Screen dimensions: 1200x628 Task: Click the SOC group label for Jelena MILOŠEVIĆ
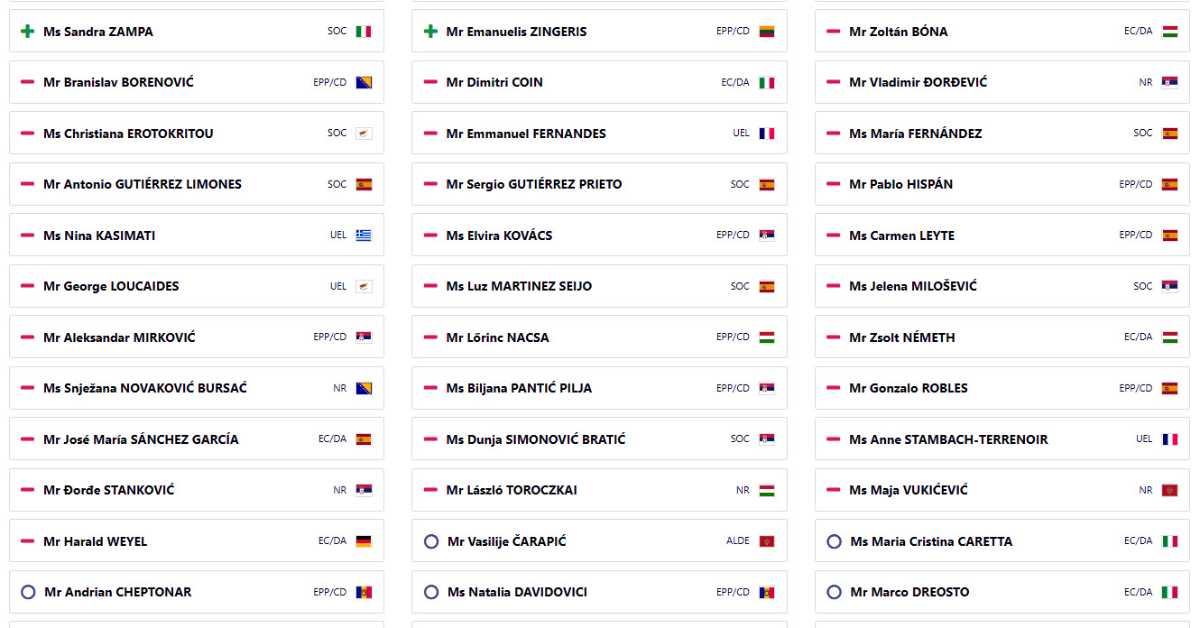point(1142,286)
